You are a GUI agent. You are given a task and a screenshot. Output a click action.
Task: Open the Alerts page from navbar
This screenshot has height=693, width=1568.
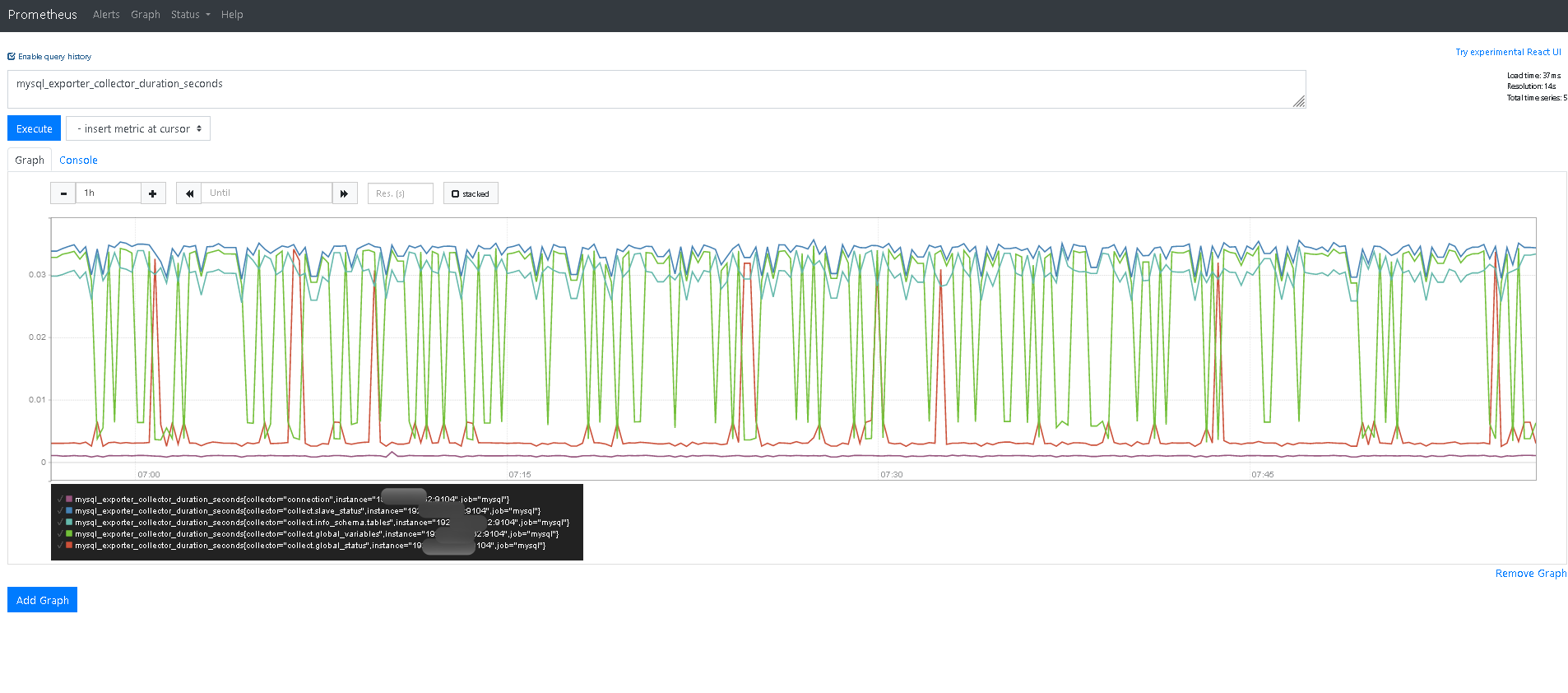106,15
